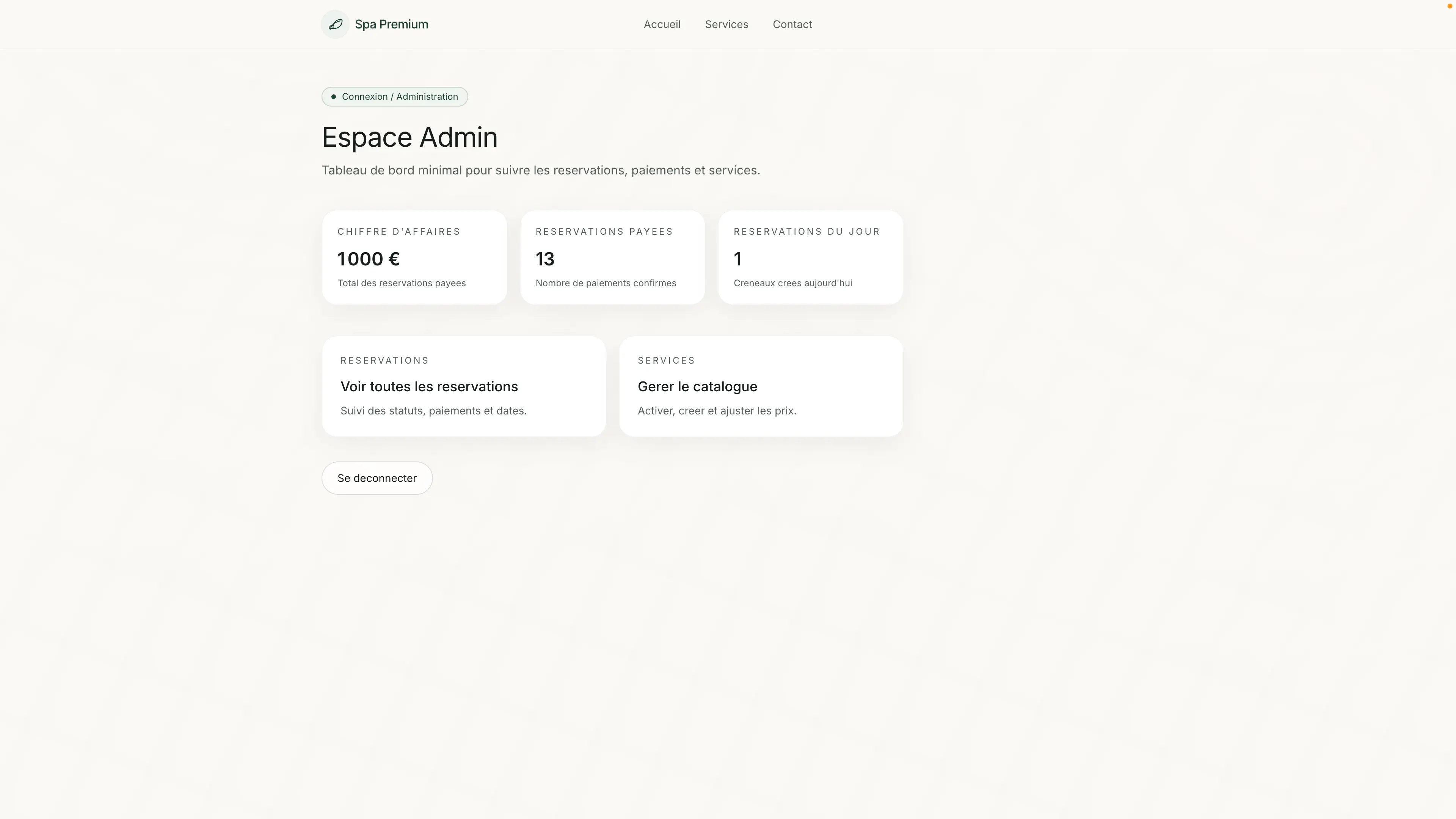The height and width of the screenshot is (819, 1456).
Task: Click Se deconnecter to log out
Action: [x=377, y=478]
